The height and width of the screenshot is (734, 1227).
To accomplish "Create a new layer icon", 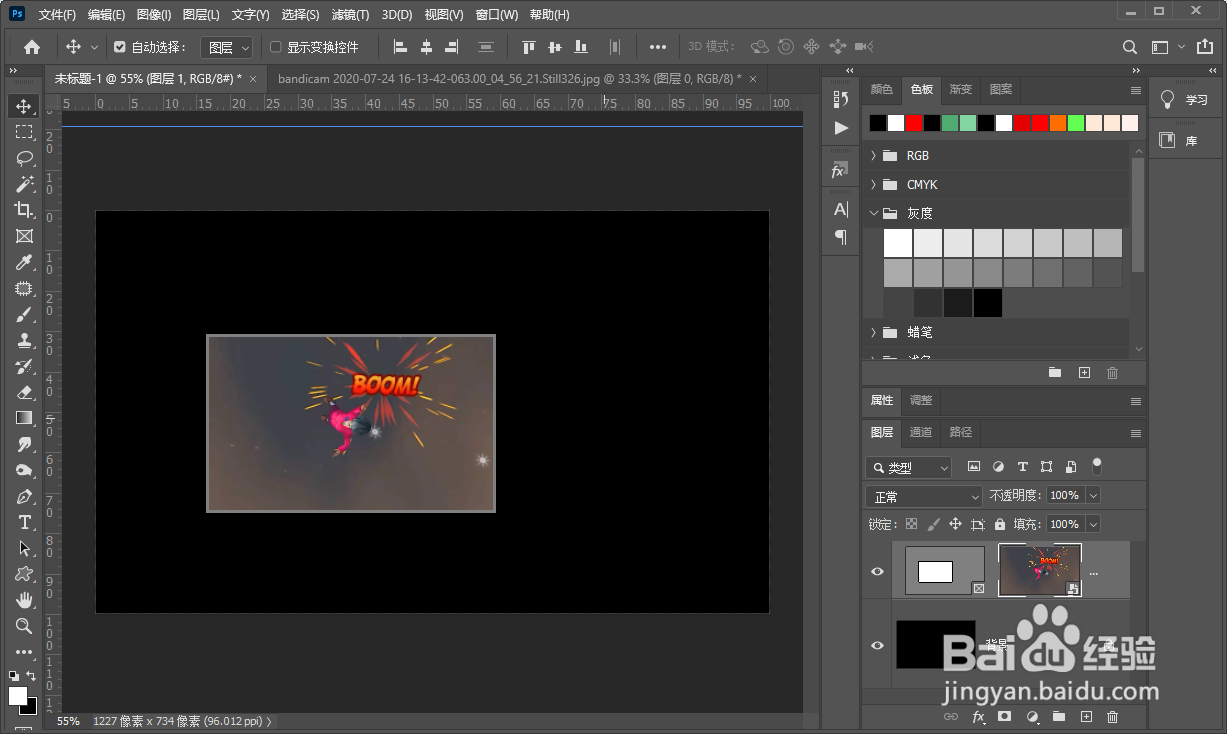I will click(x=1086, y=717).
